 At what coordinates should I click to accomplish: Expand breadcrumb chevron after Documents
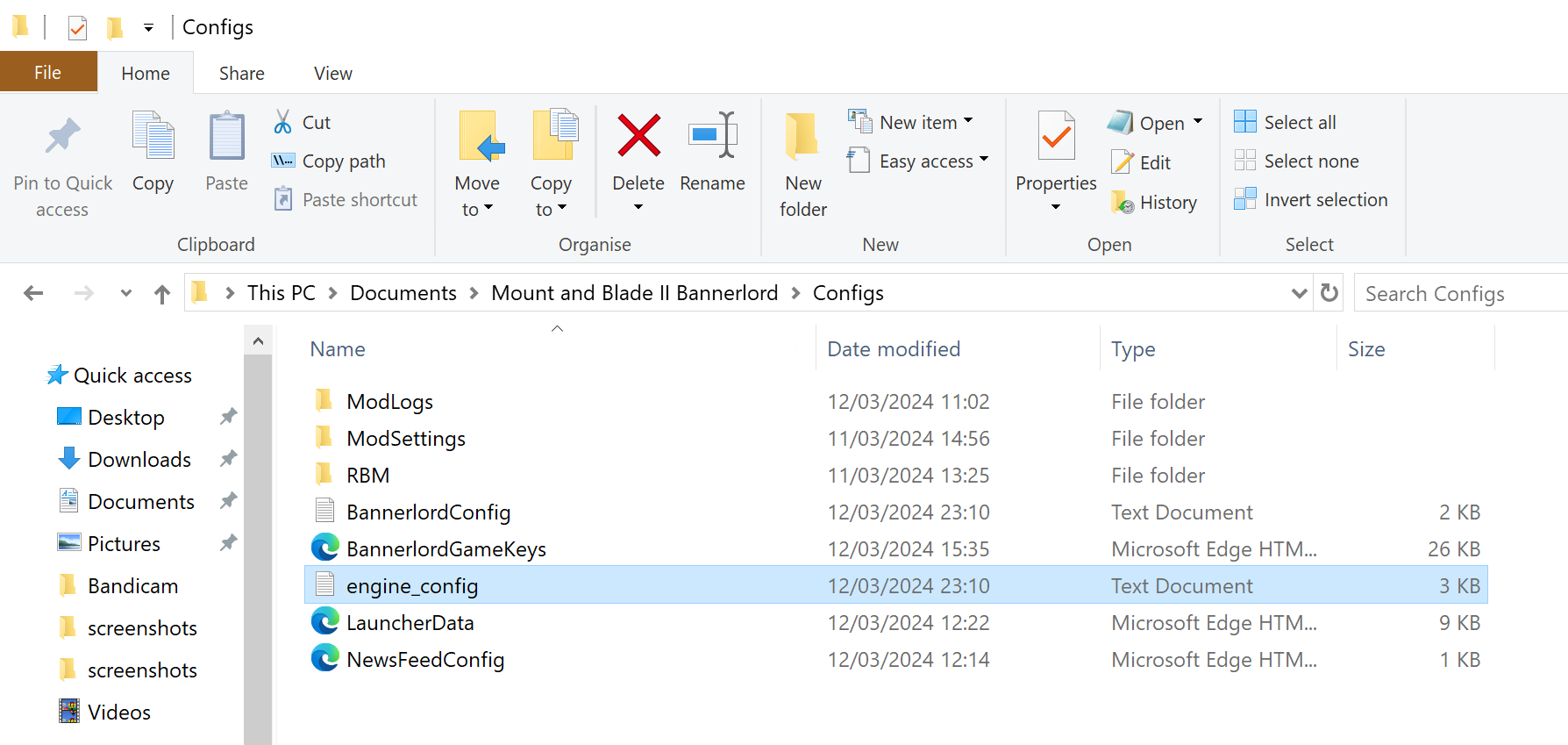[474, 293]
